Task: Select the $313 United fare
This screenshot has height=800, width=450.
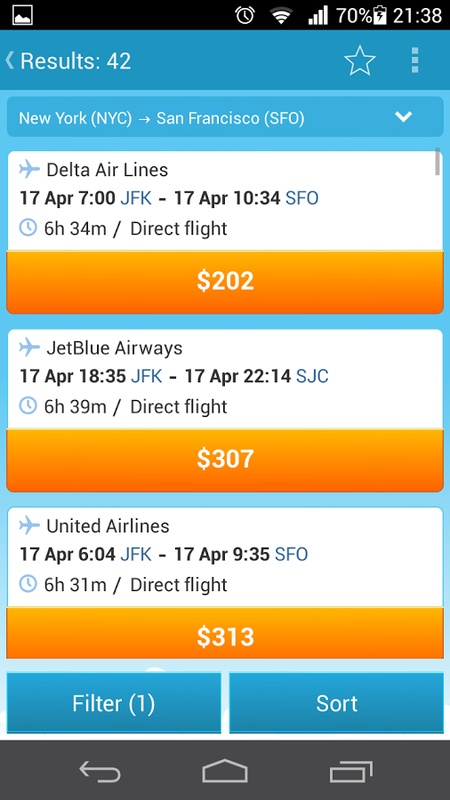Action: 225,633
